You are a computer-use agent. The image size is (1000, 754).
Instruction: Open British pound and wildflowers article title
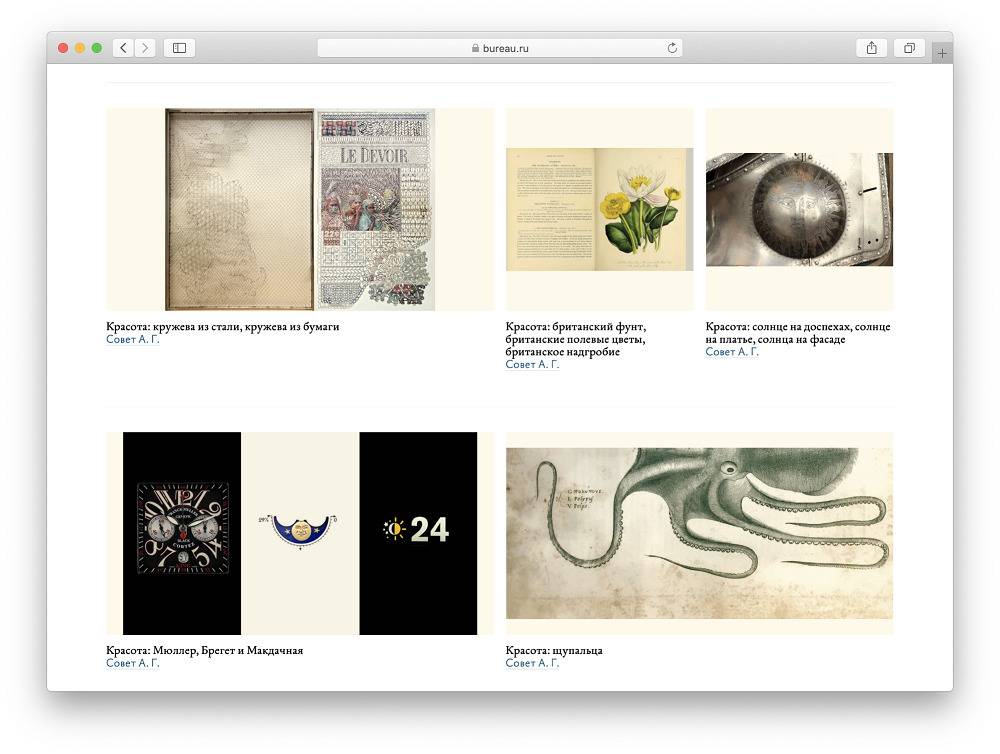click(x=576, y=339)
